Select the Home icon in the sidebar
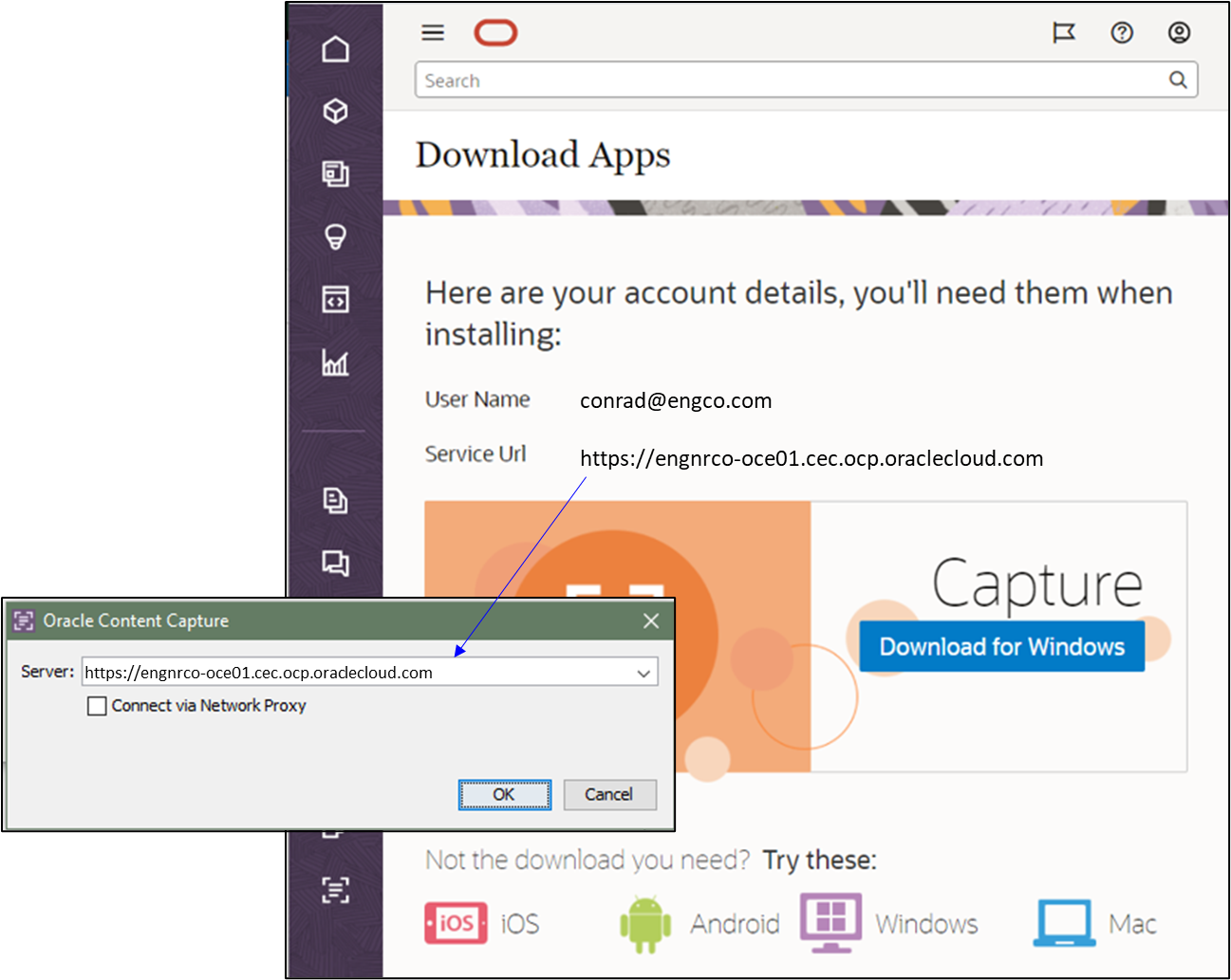This screenshot has width=1231, height=980. point(336,48)
